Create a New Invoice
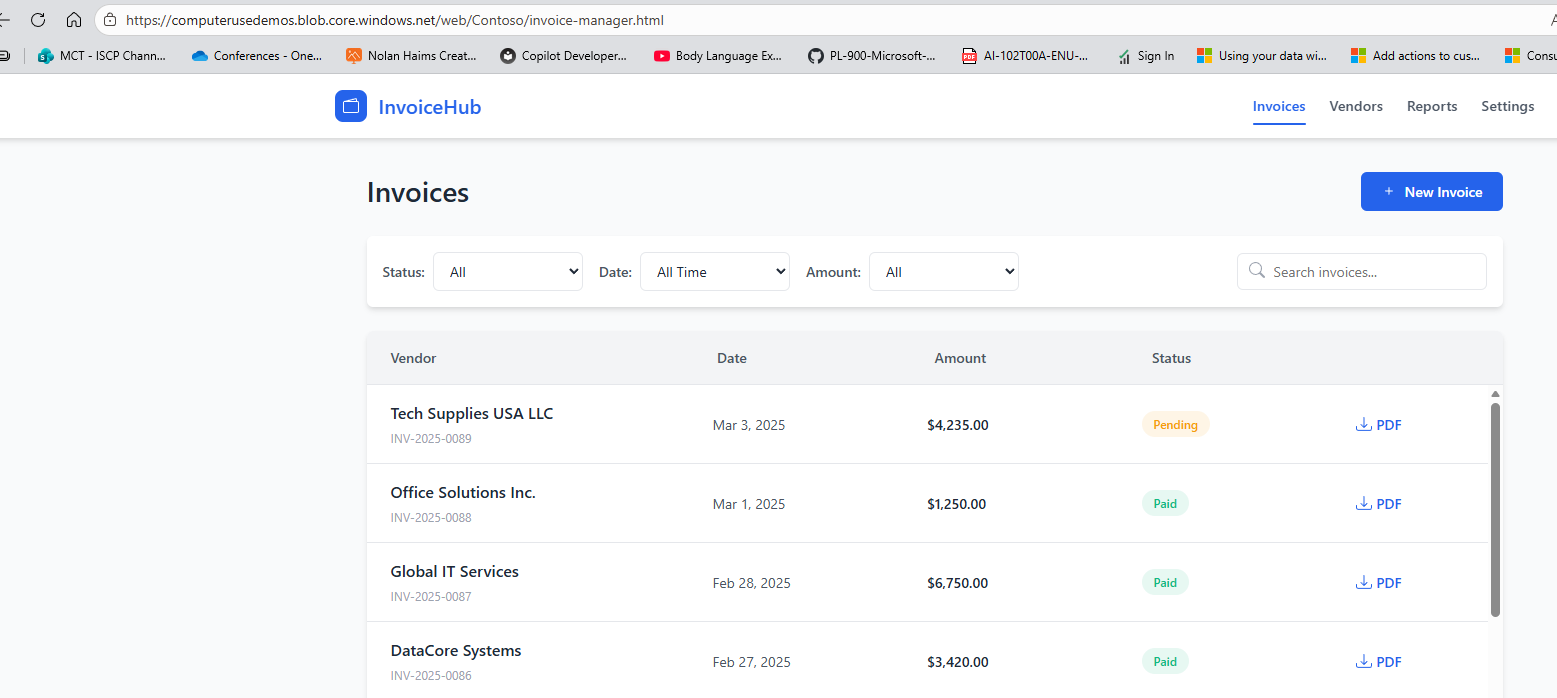 click(1432, 192)
